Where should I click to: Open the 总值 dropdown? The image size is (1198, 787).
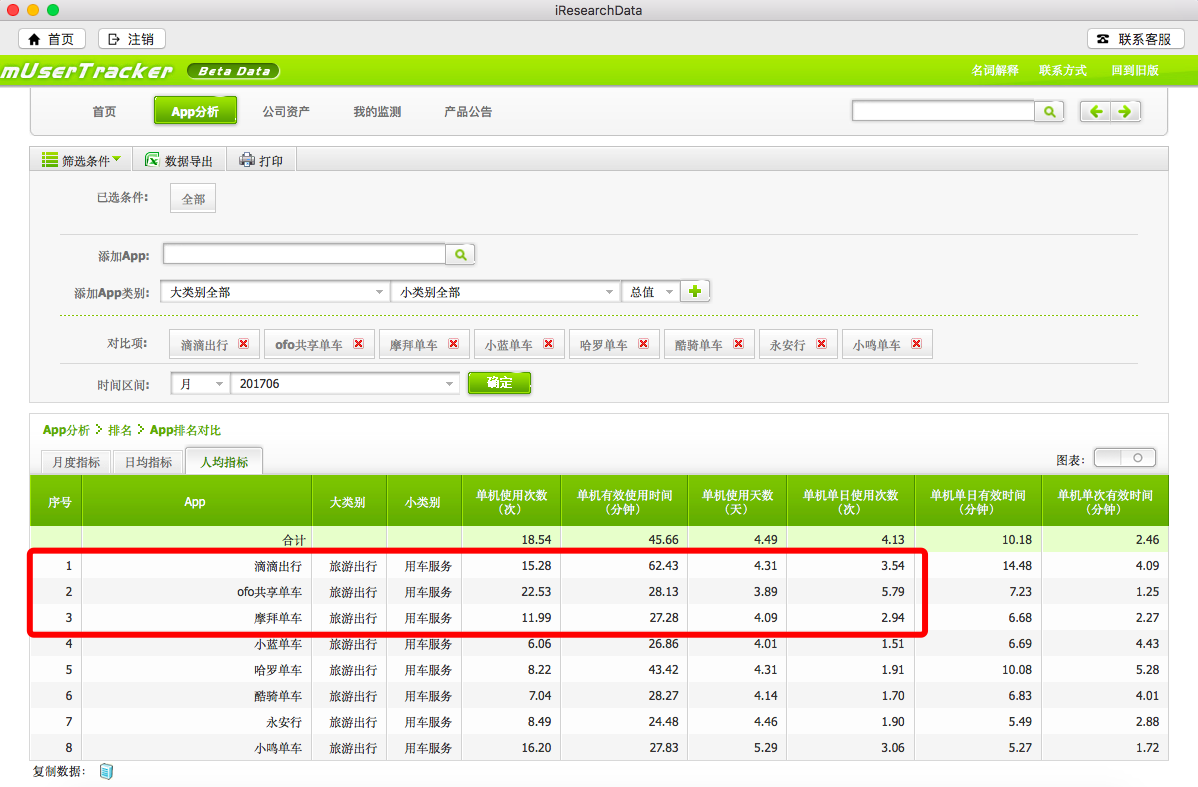[x=650, y=292]
